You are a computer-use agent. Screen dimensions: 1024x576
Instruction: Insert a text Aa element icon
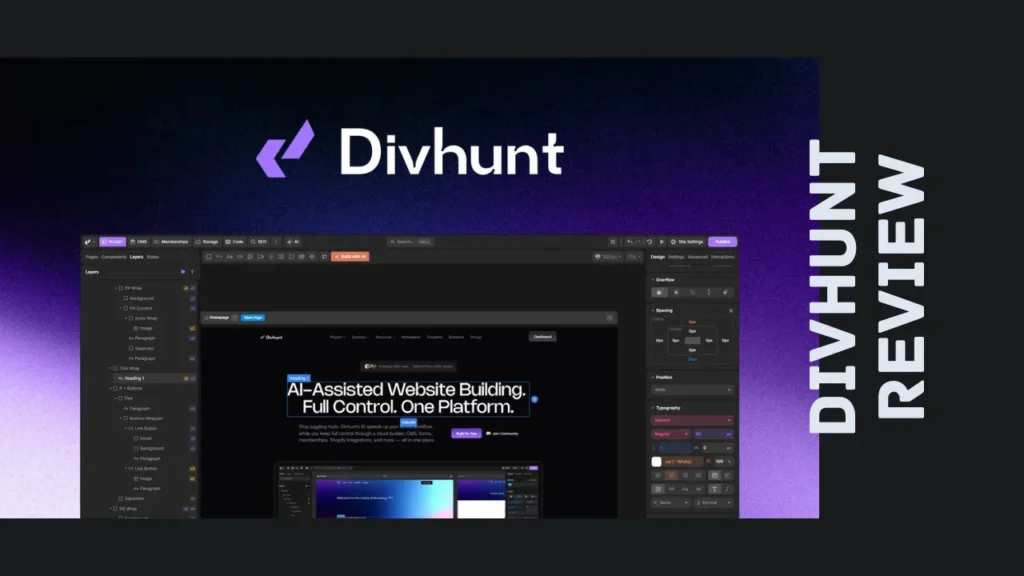[229, 257]
